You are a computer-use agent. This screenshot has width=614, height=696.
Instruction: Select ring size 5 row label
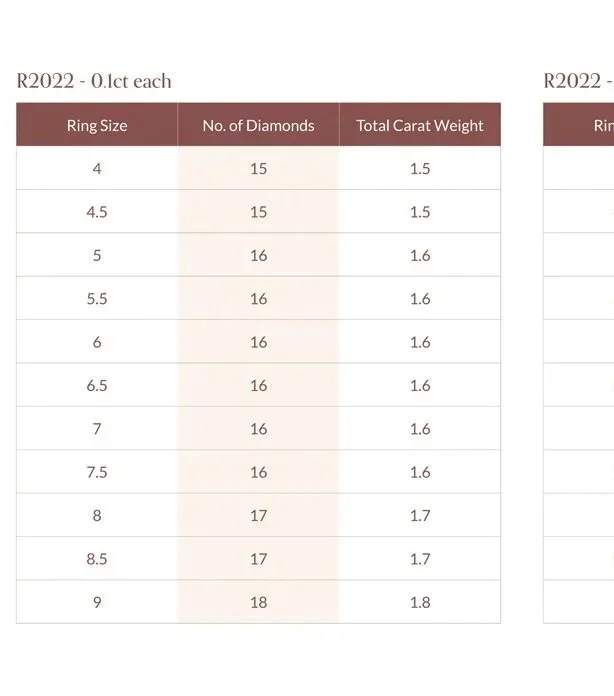click(97, 255)
